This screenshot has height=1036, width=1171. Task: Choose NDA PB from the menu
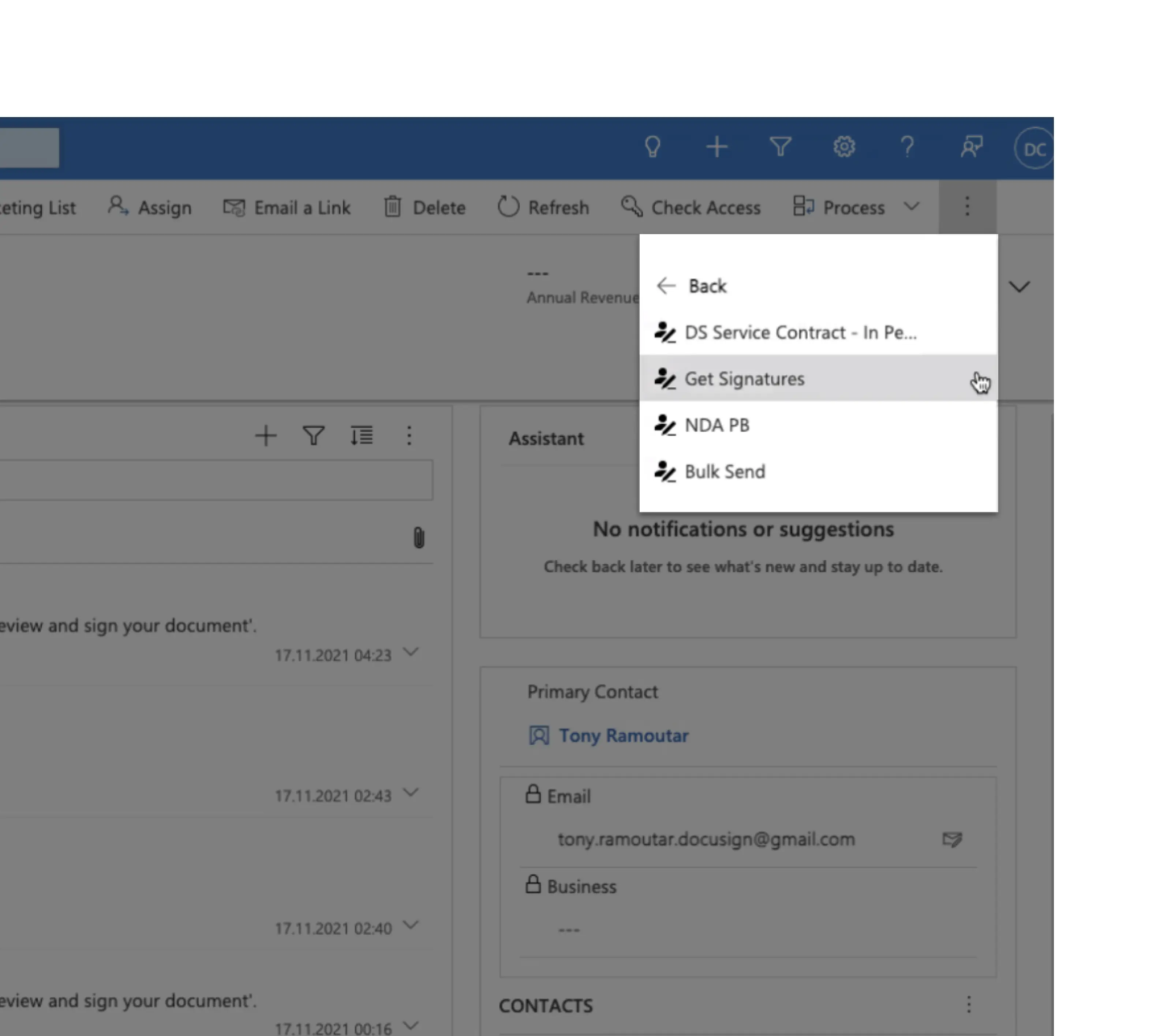pyautogui.click(x=717, y=425)
